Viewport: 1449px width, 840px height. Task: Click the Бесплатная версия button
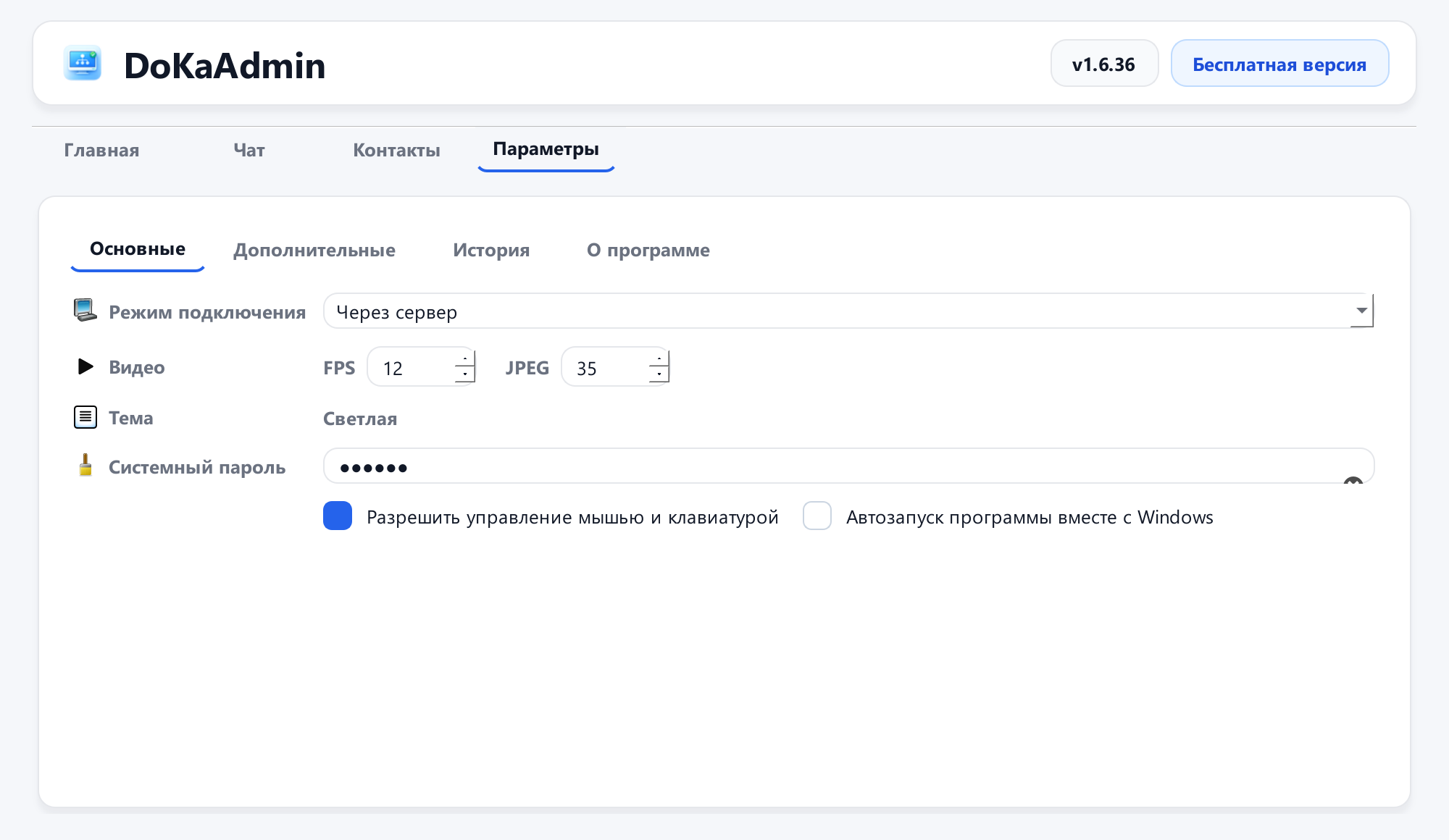[1280, 64]
